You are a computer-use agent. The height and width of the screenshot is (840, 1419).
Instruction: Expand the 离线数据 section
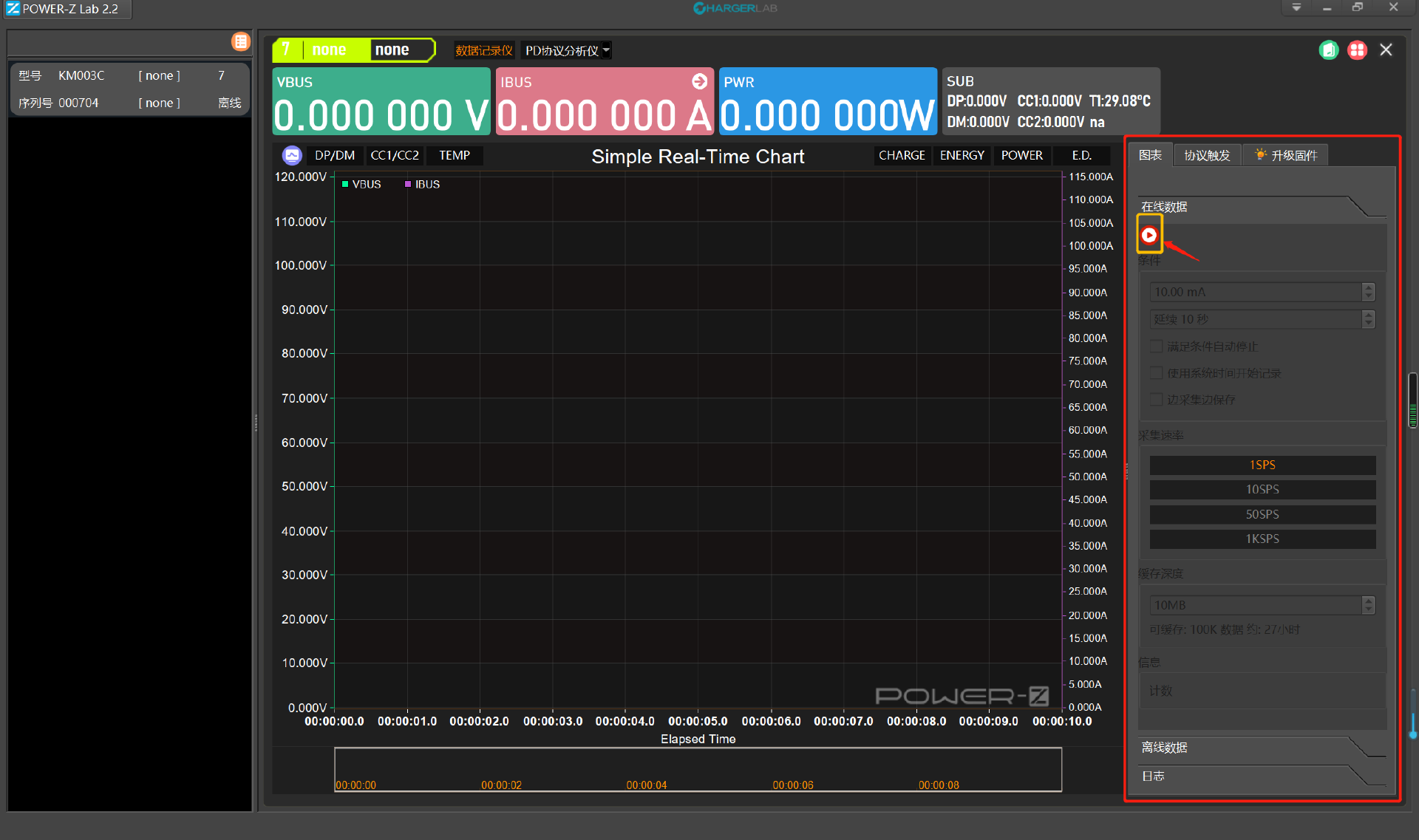pyautogui.click(x=1165, y=748)
